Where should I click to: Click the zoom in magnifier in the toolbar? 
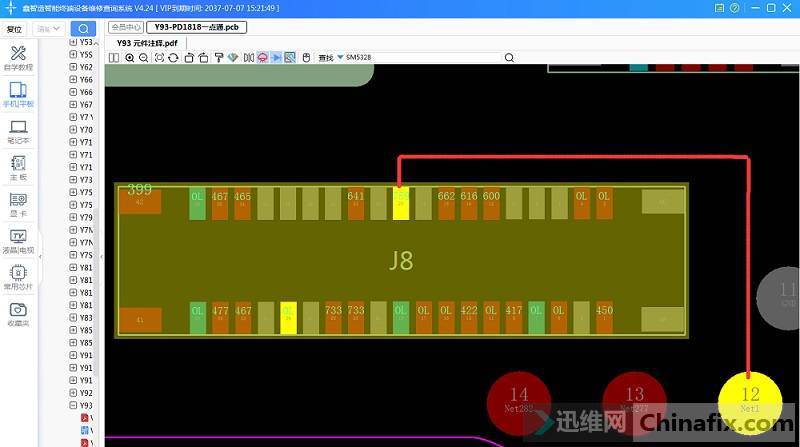click(130, 58)
